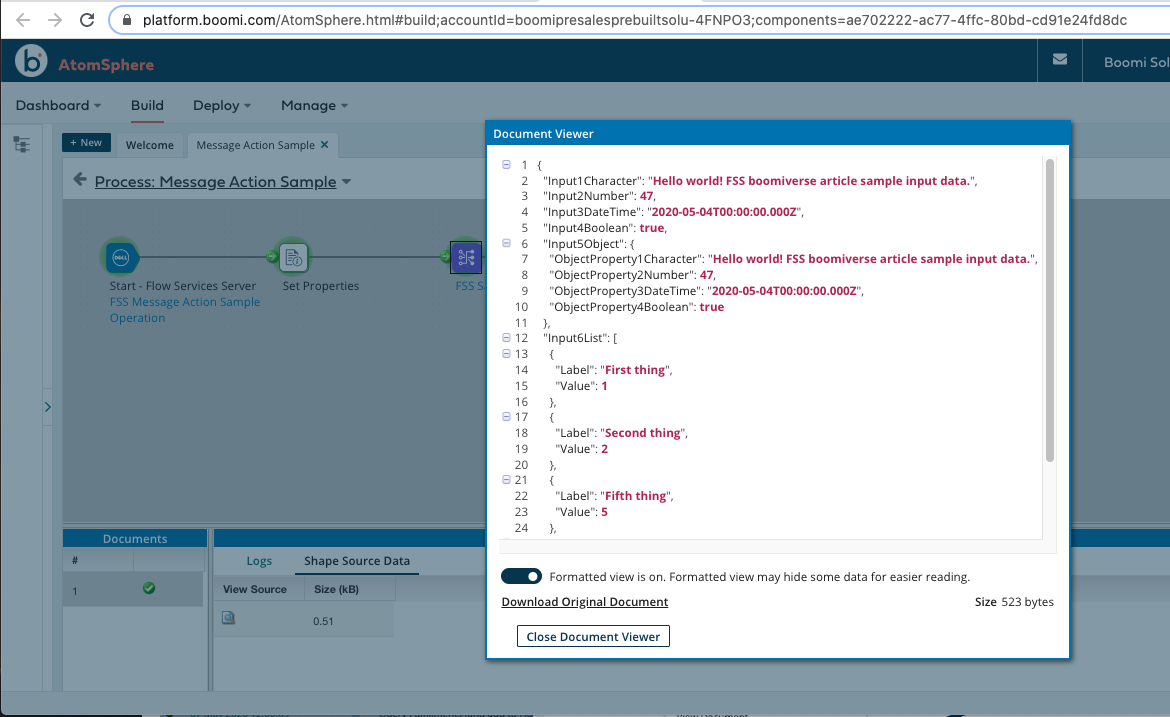This screenshot has height=717, width=1170.
Task: Open the FSS Message Action Sample Operation link
Action: 185,310
